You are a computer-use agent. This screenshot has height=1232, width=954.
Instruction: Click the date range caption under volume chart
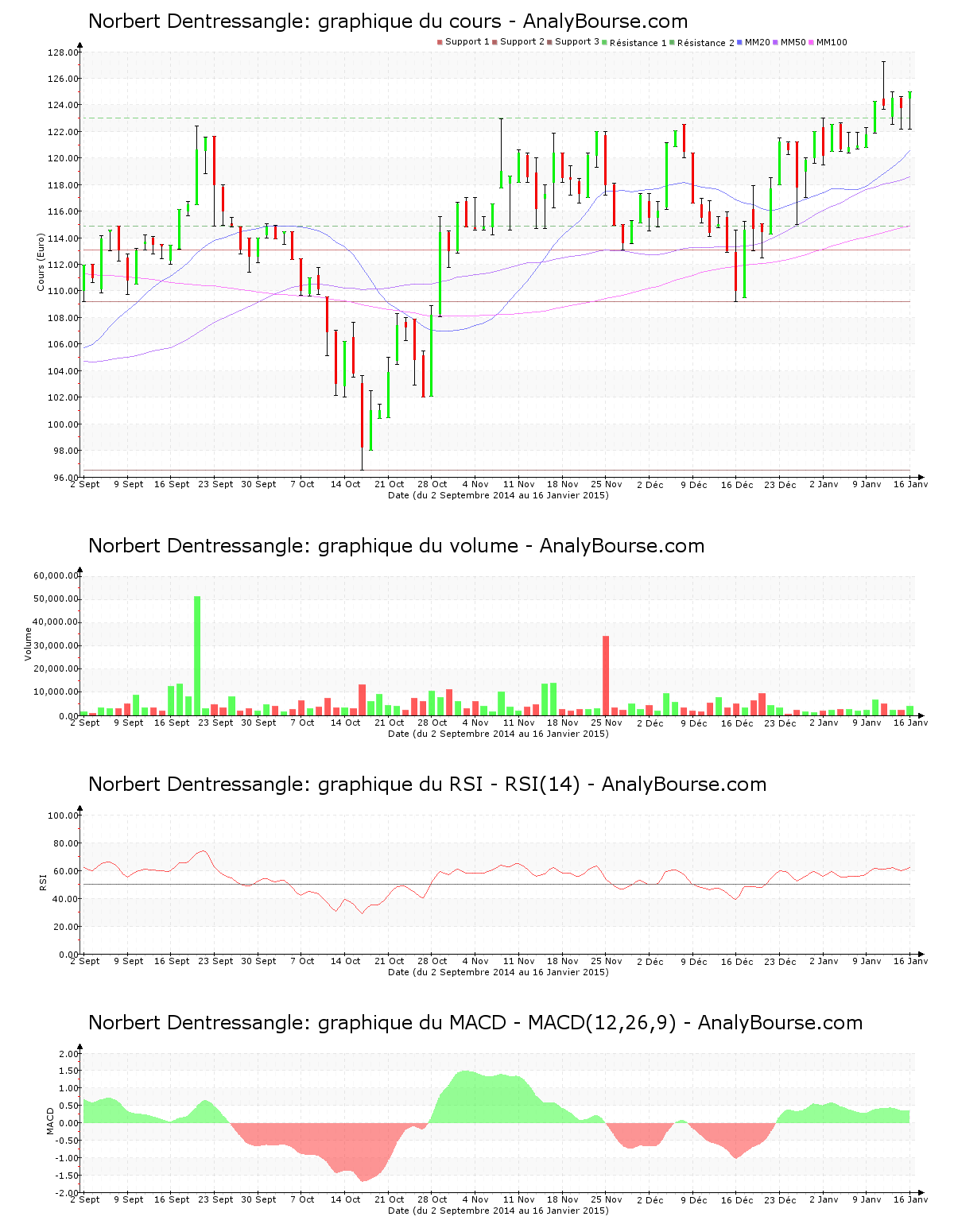click(498, 734)
